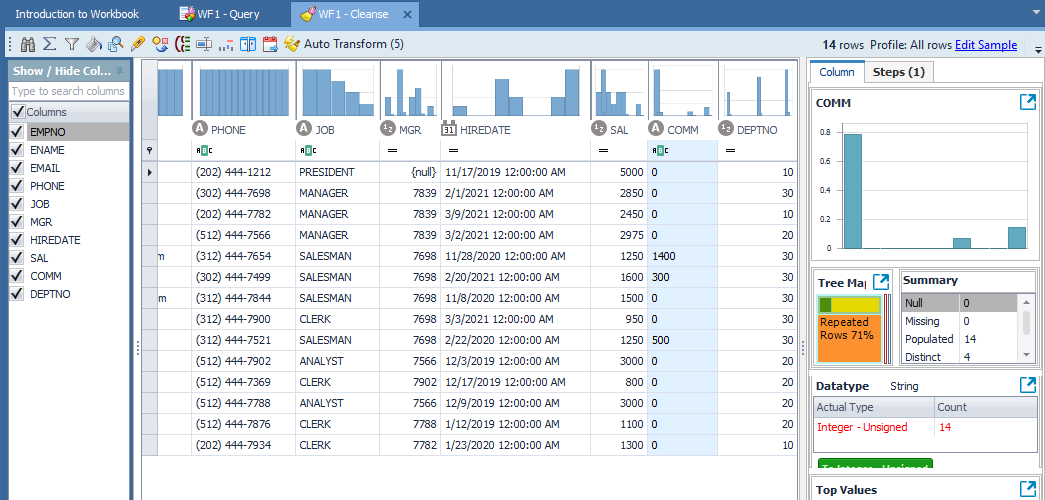Viewport: 1045px width, 500px height.
Task: Pop out the Datatype panel
Action: (x=1028, y=385)
